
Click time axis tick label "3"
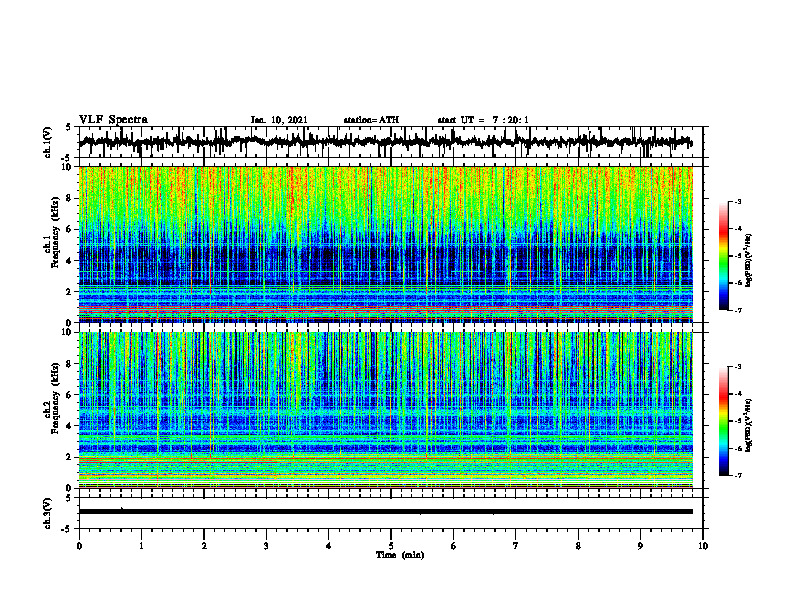point(266,546)
